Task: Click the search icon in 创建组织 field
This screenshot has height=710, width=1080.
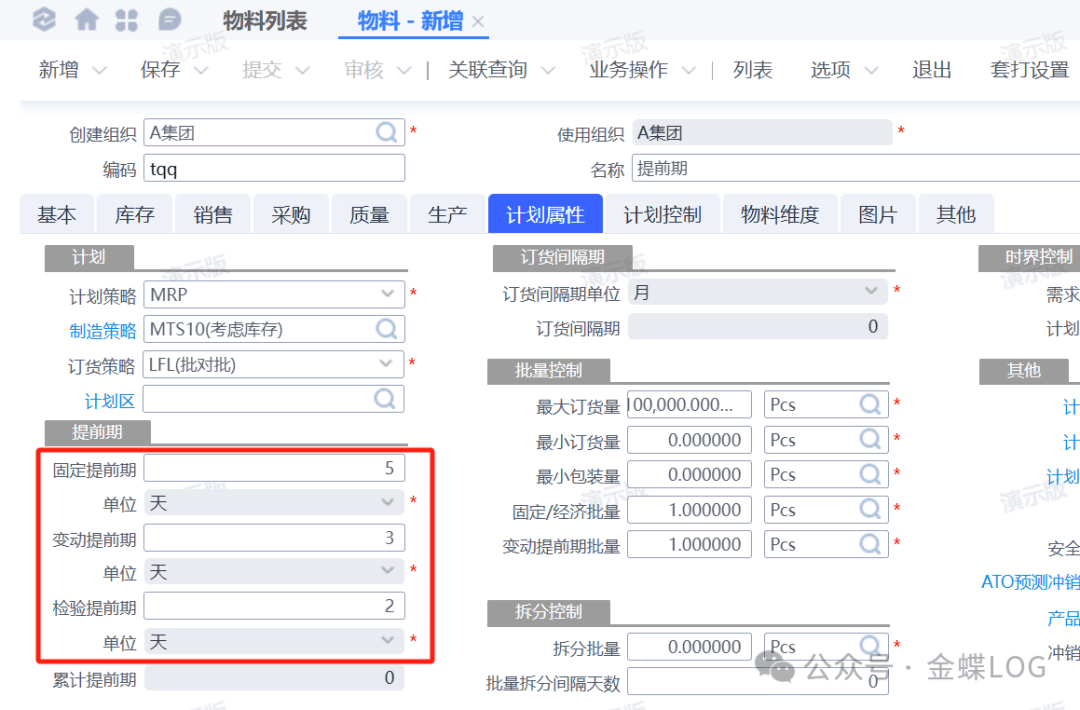Action: point(386,132)
